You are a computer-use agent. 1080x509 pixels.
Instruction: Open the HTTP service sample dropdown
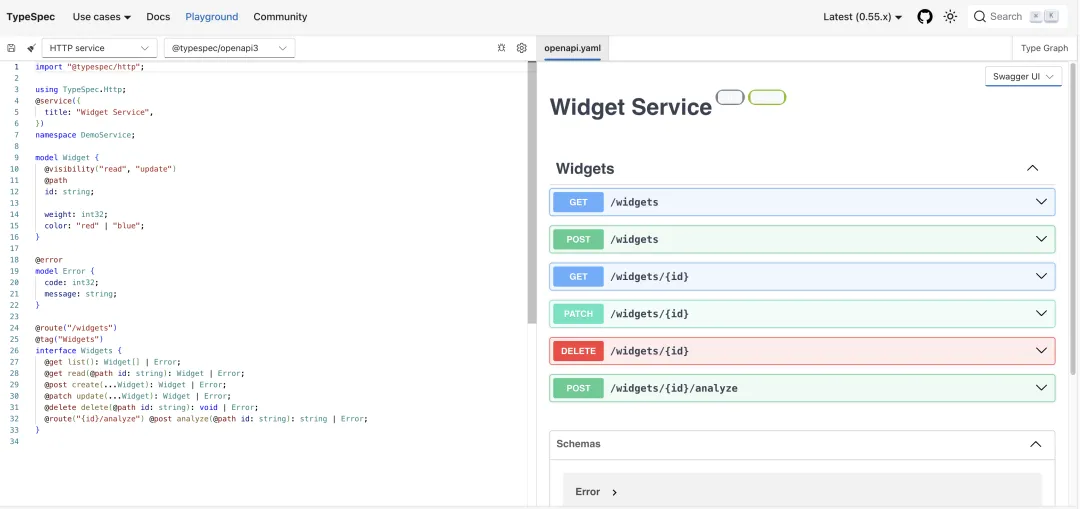pyautogui.click(x=99, y=48)
